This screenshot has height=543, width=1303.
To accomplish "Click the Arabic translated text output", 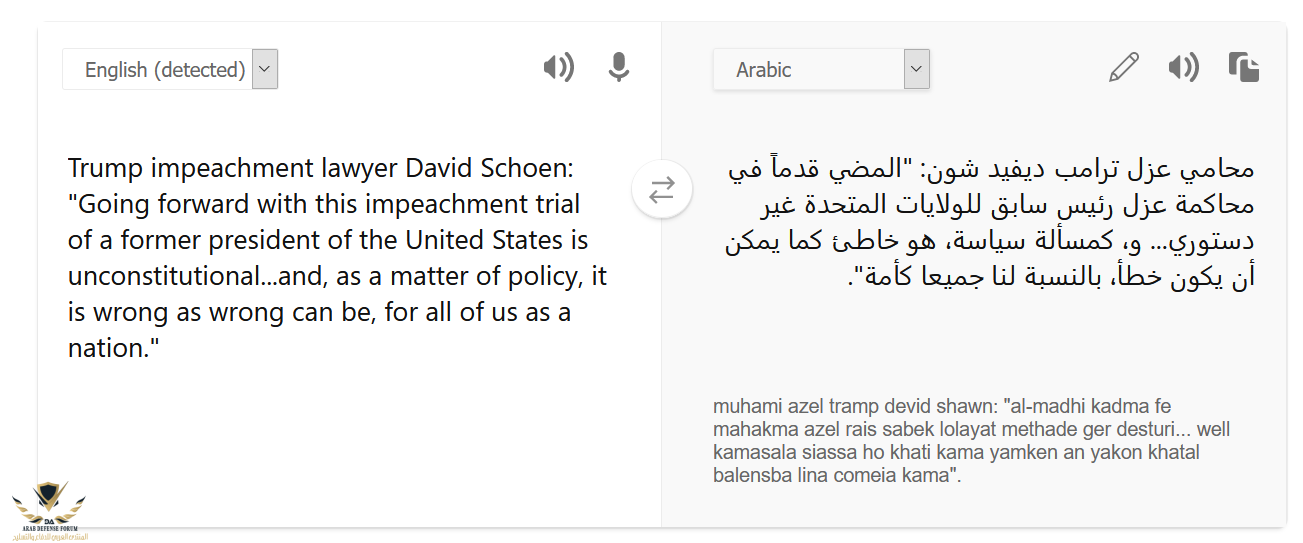I will point(989,222).
